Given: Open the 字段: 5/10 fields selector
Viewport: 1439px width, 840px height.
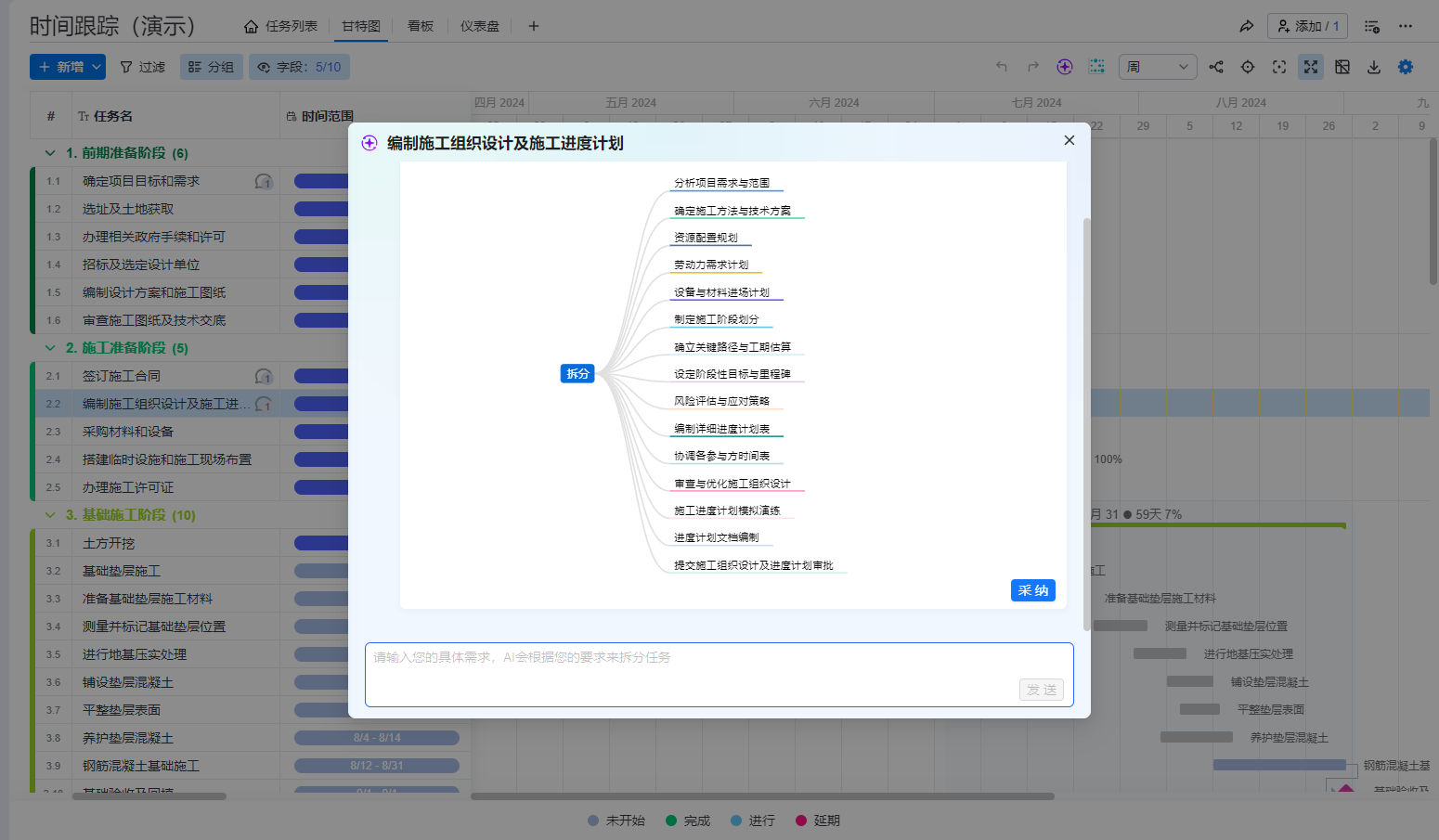Looking at the screenshot, I should [300, 67].
